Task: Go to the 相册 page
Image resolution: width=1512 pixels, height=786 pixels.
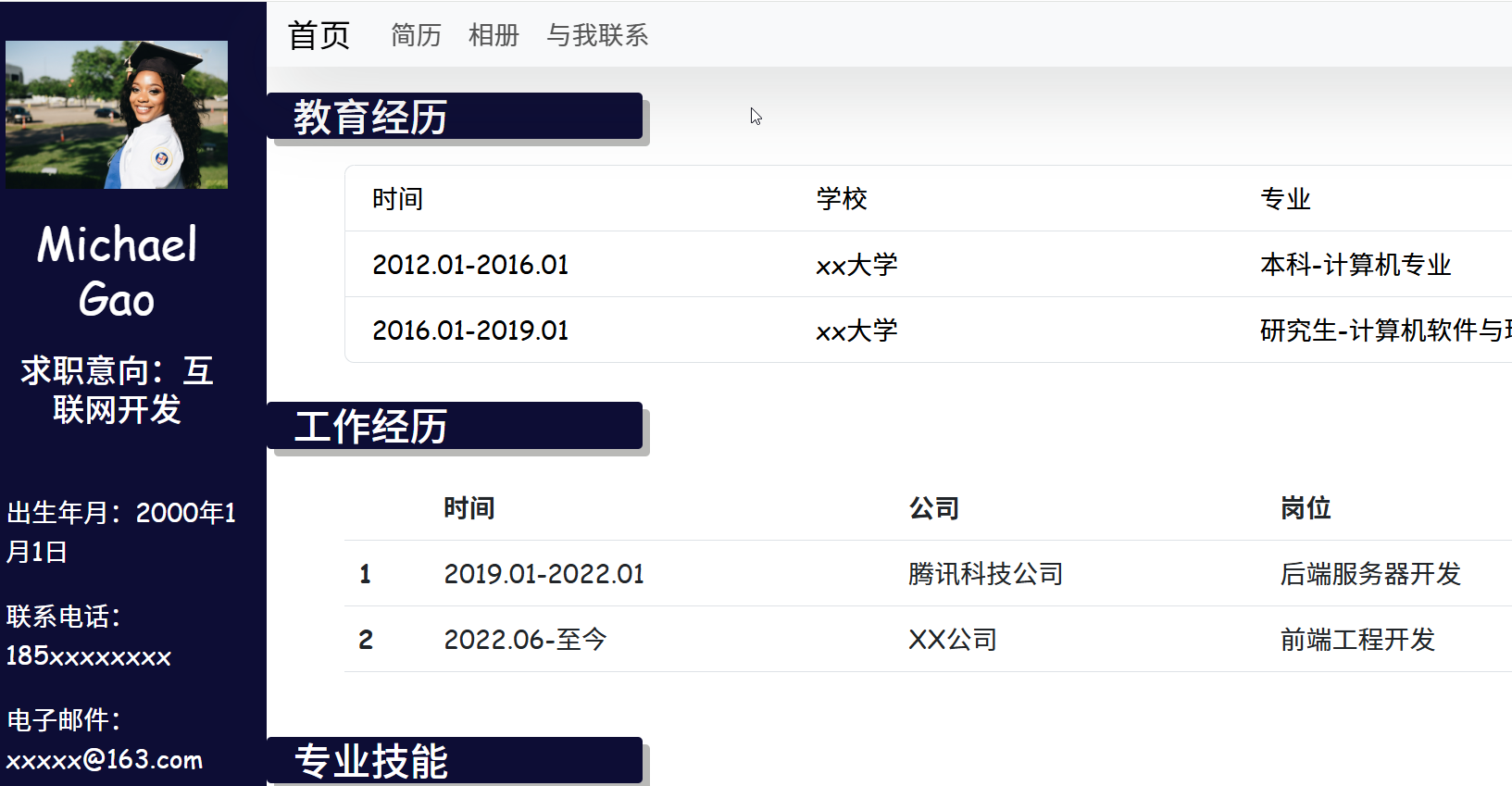Action: tap(494, 35)
